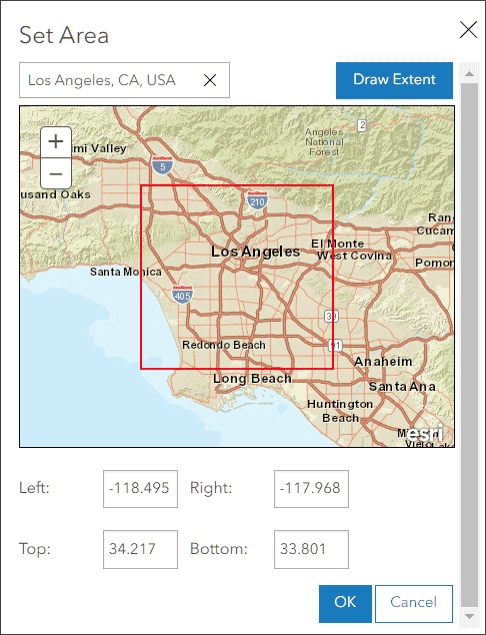Click the Interstate 210 shield on map
Image resolution: width=486 pixels, height=635 pixels.
(257, 200)
